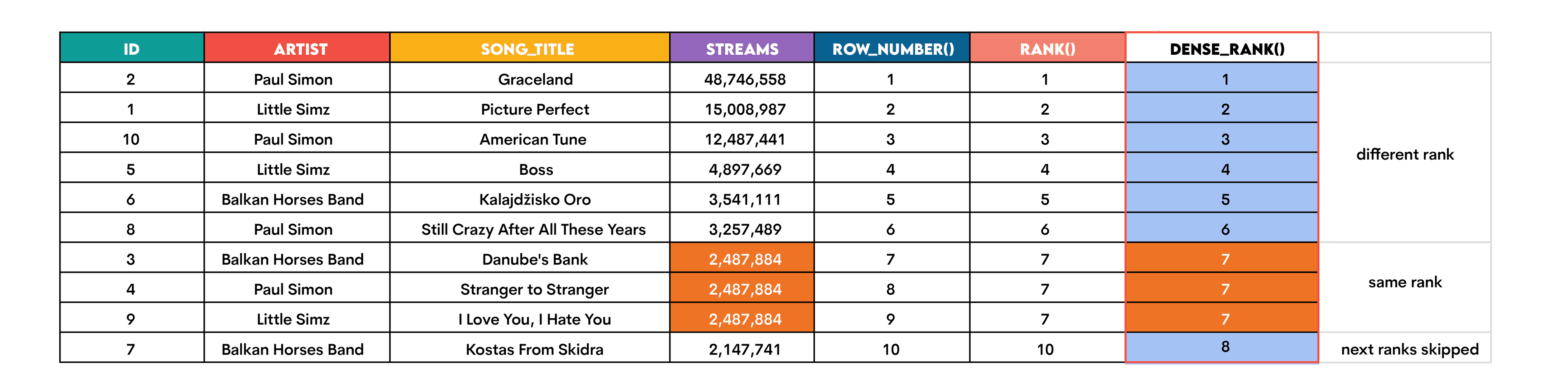Select the ARTIST column header
Image resolution: width=1568 pixels, height=383 pixels.
[x=300, y=49]
